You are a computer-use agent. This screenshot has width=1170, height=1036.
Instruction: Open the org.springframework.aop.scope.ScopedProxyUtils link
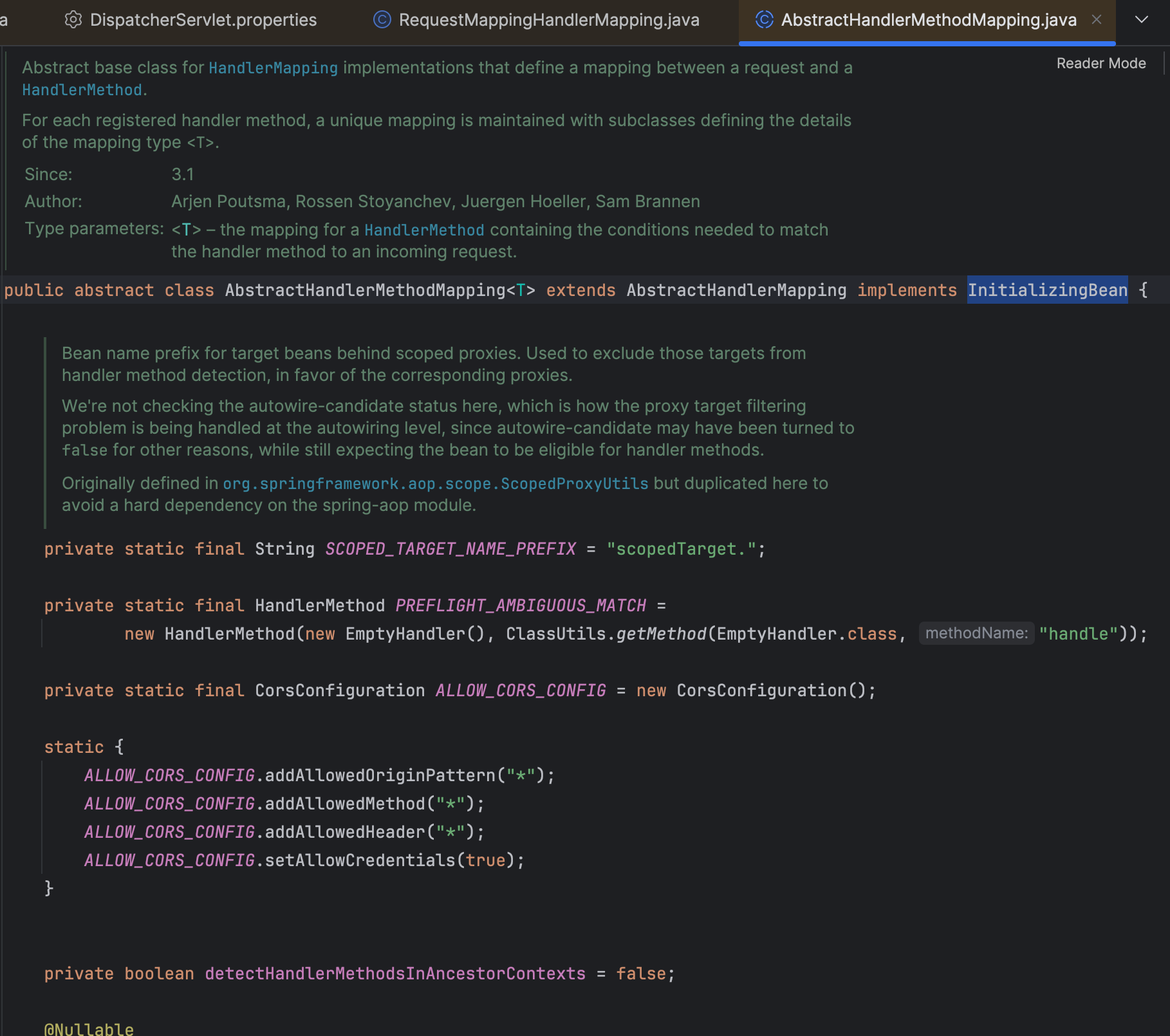[x=436, y=484]
